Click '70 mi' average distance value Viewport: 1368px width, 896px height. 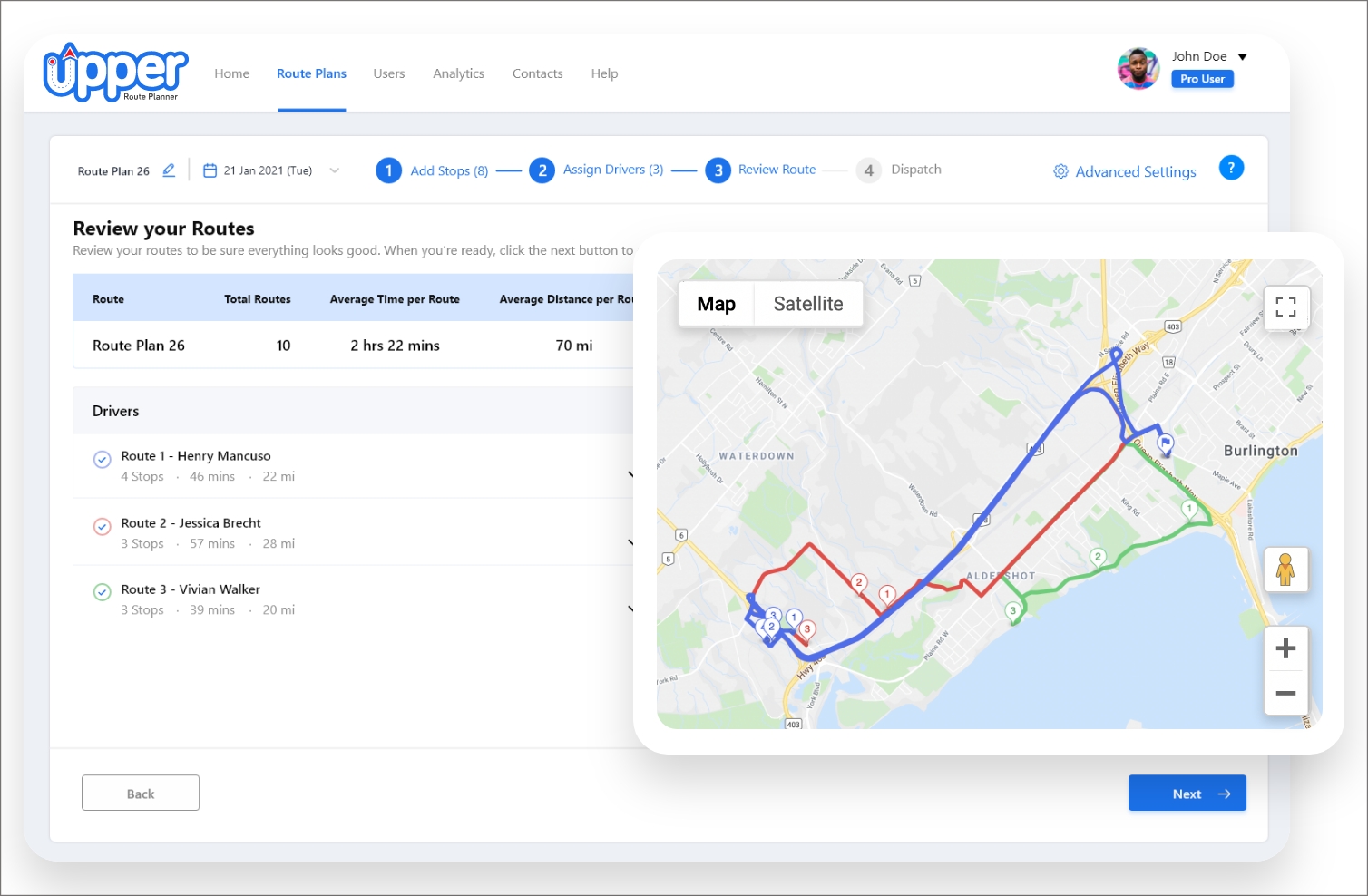[x=574, y=346]
